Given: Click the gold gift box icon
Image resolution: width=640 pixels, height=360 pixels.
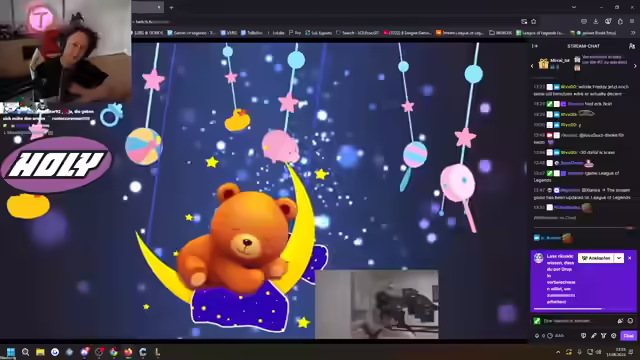Looking at the screenshot, I should click(x=543, y=63).
